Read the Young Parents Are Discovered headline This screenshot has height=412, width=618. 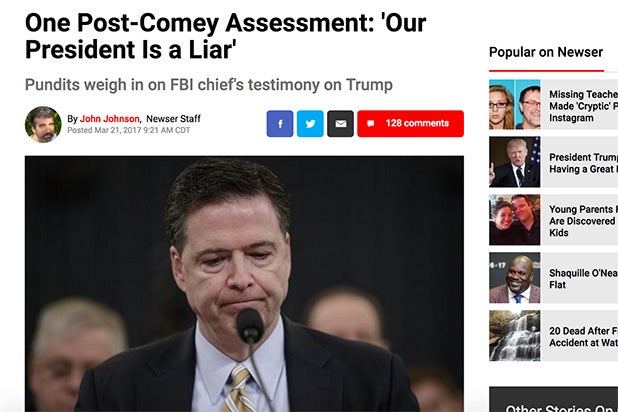[583, 221]
